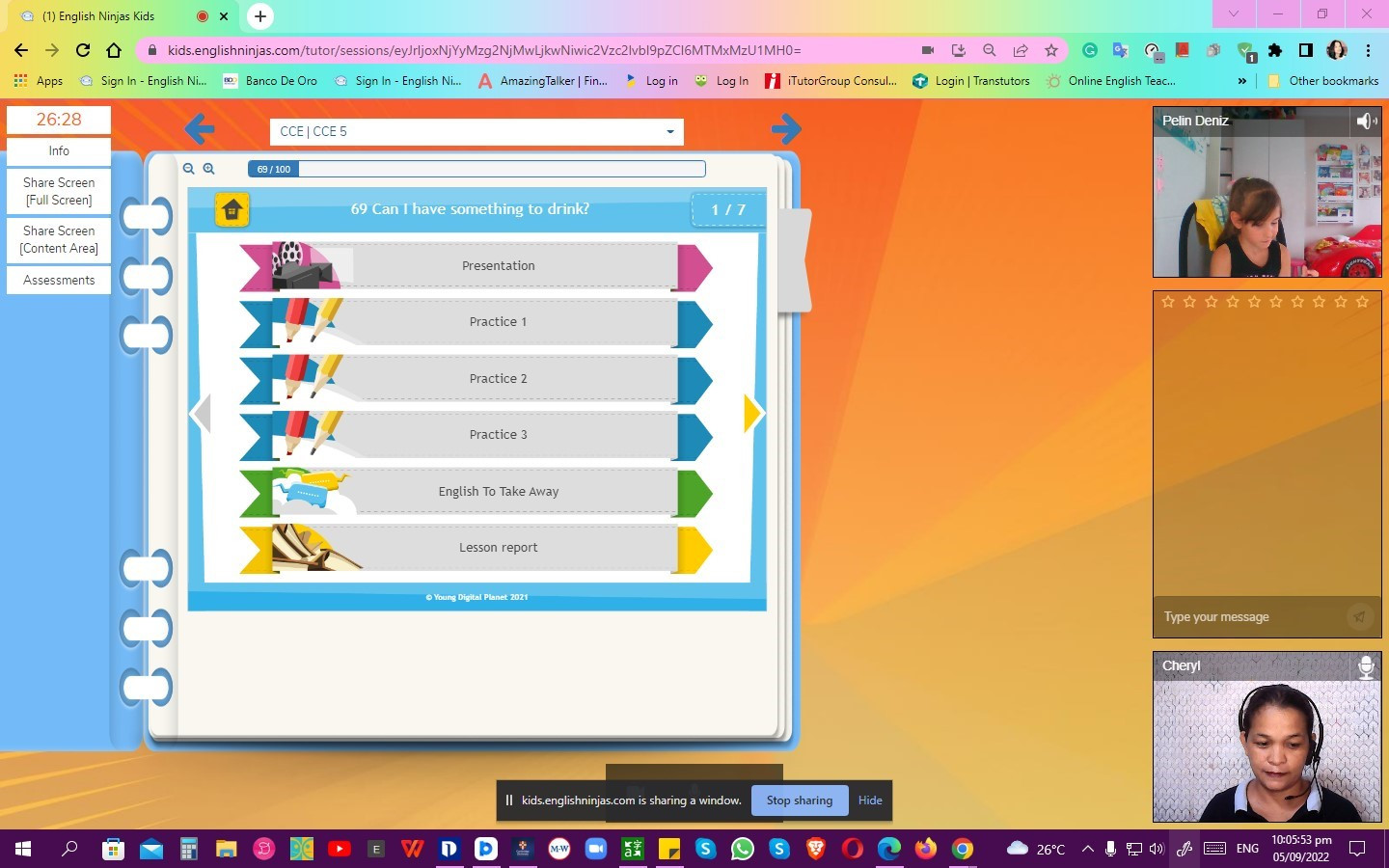This screenshot has width=1389, height=868.
Task: Toggle Cheryl's microphone
Action: (1366, 666)
